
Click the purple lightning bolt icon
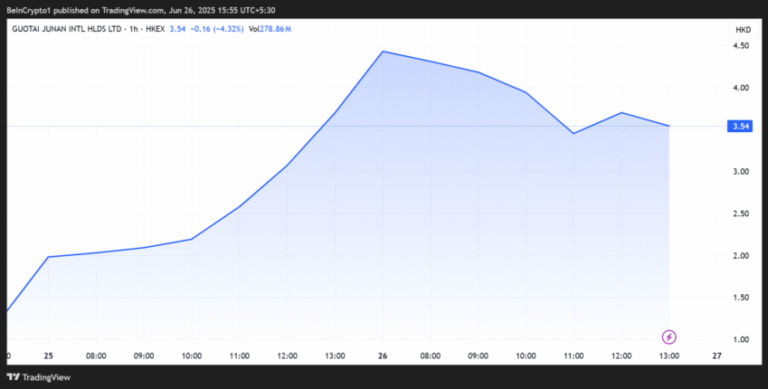[x=669, y=337]
